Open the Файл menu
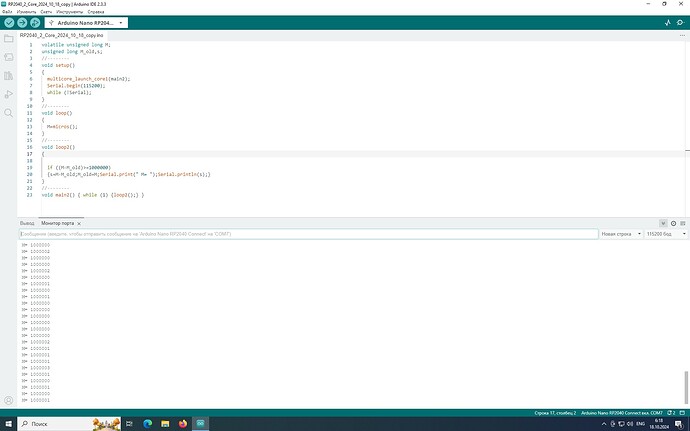The height and width of the screenshot is (431, 690). [x=7, y=12]
